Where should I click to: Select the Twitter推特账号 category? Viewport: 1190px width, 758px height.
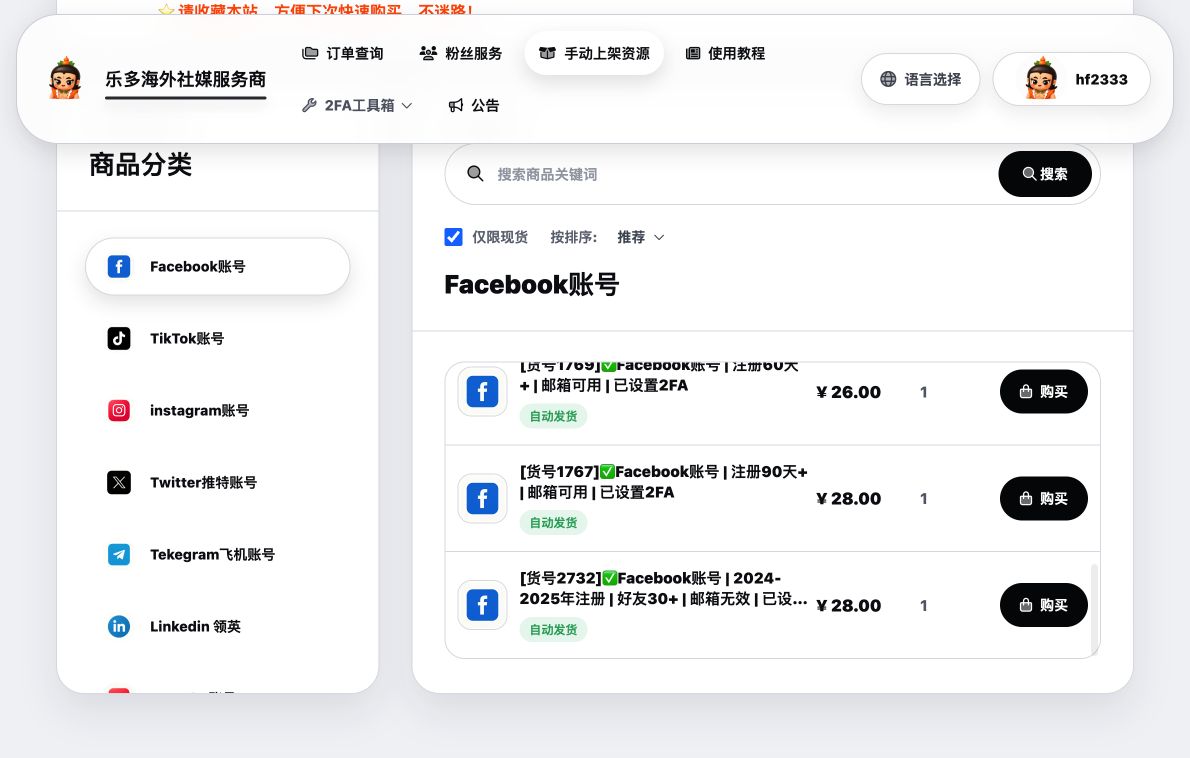click(218, 483)
